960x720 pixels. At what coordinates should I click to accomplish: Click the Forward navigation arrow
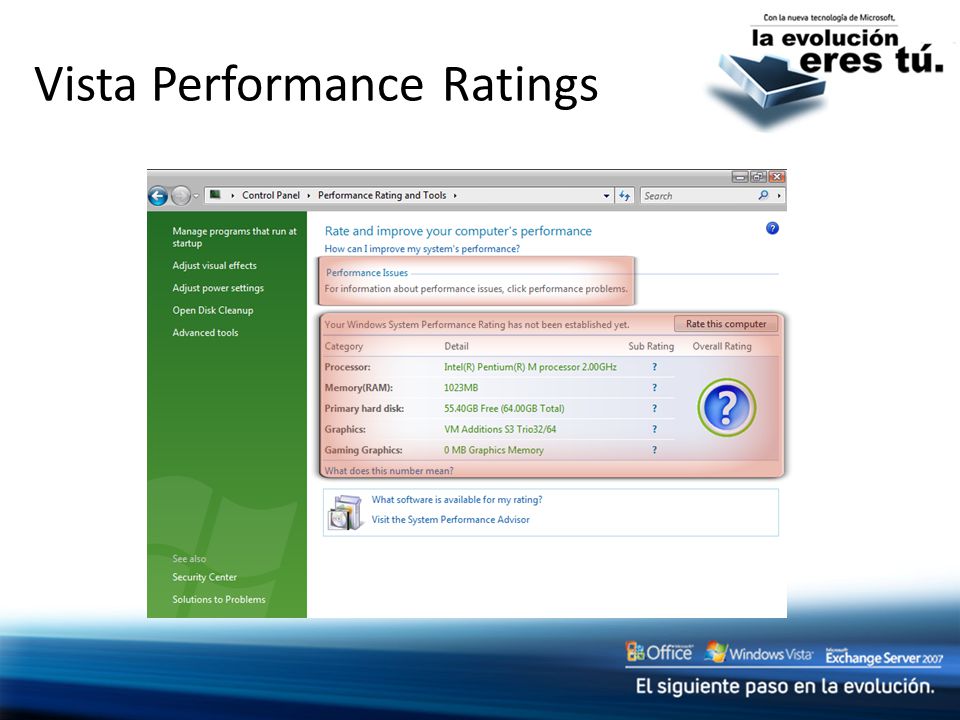pyautogui.click(x=181, y=196)
